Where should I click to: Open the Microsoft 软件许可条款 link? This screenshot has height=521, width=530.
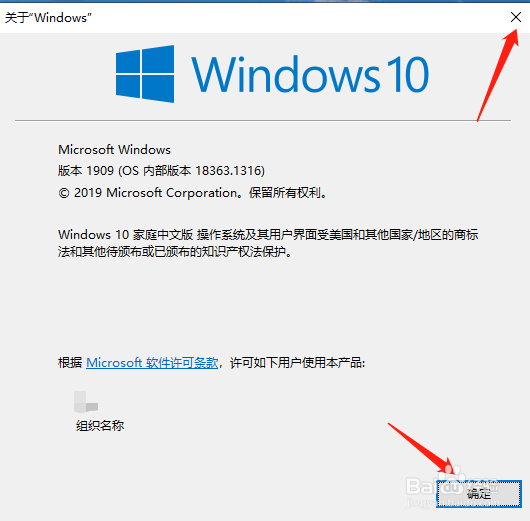click(152, 363)
